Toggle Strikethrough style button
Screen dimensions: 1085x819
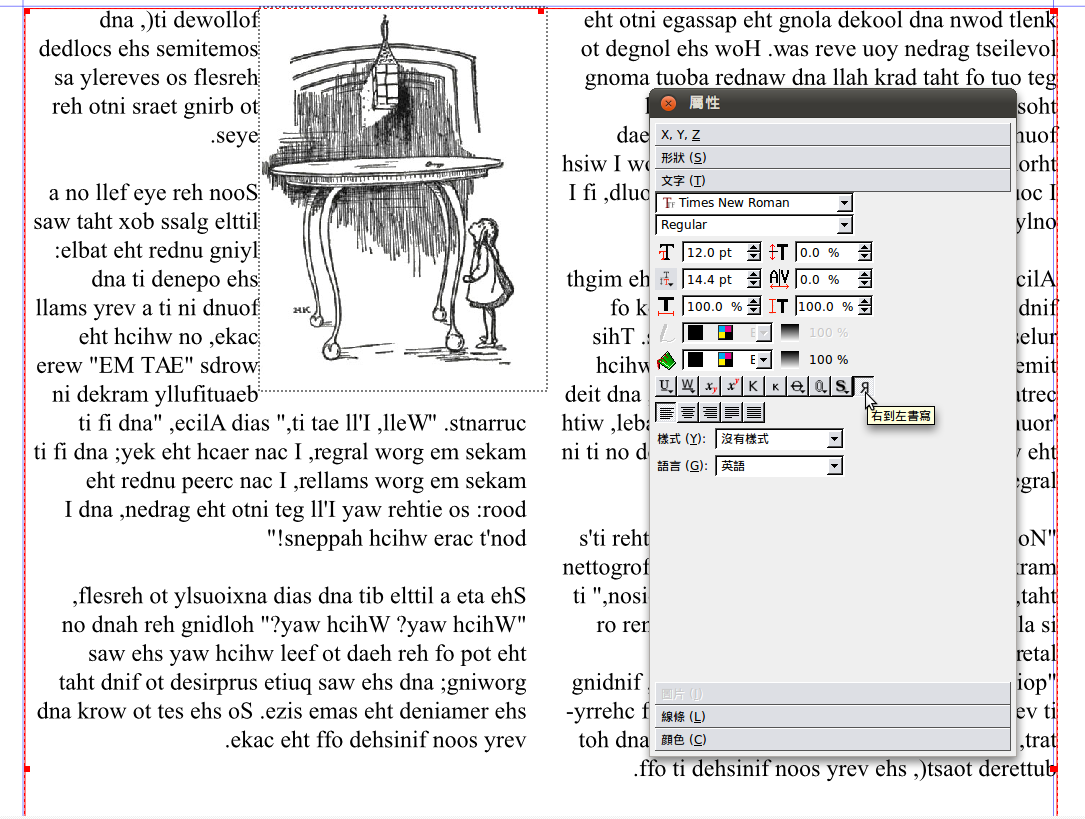798,386
